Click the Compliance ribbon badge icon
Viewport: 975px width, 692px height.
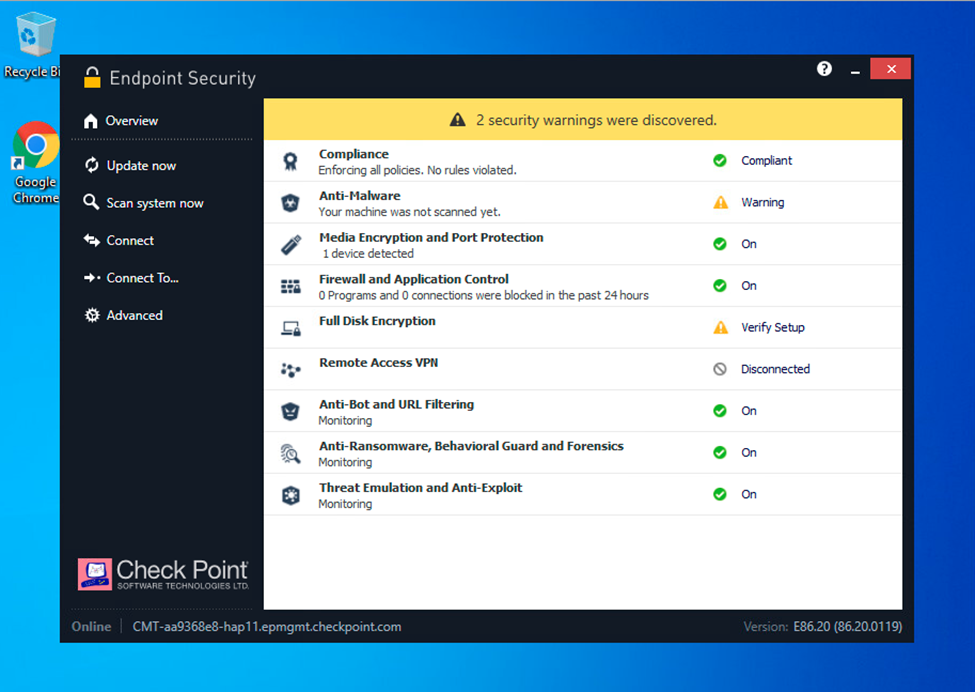point(290,161)
